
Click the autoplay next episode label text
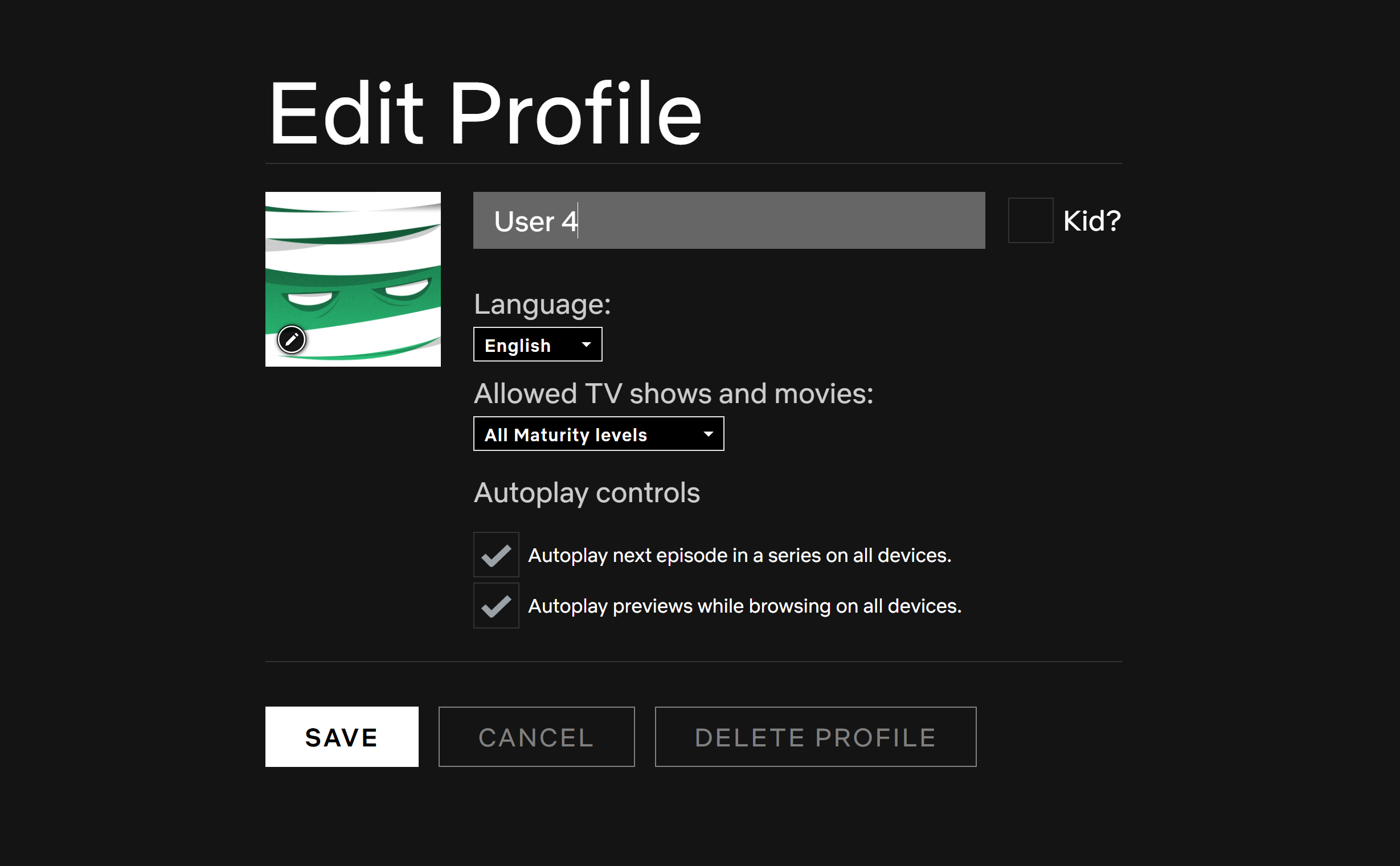(739, 556)
